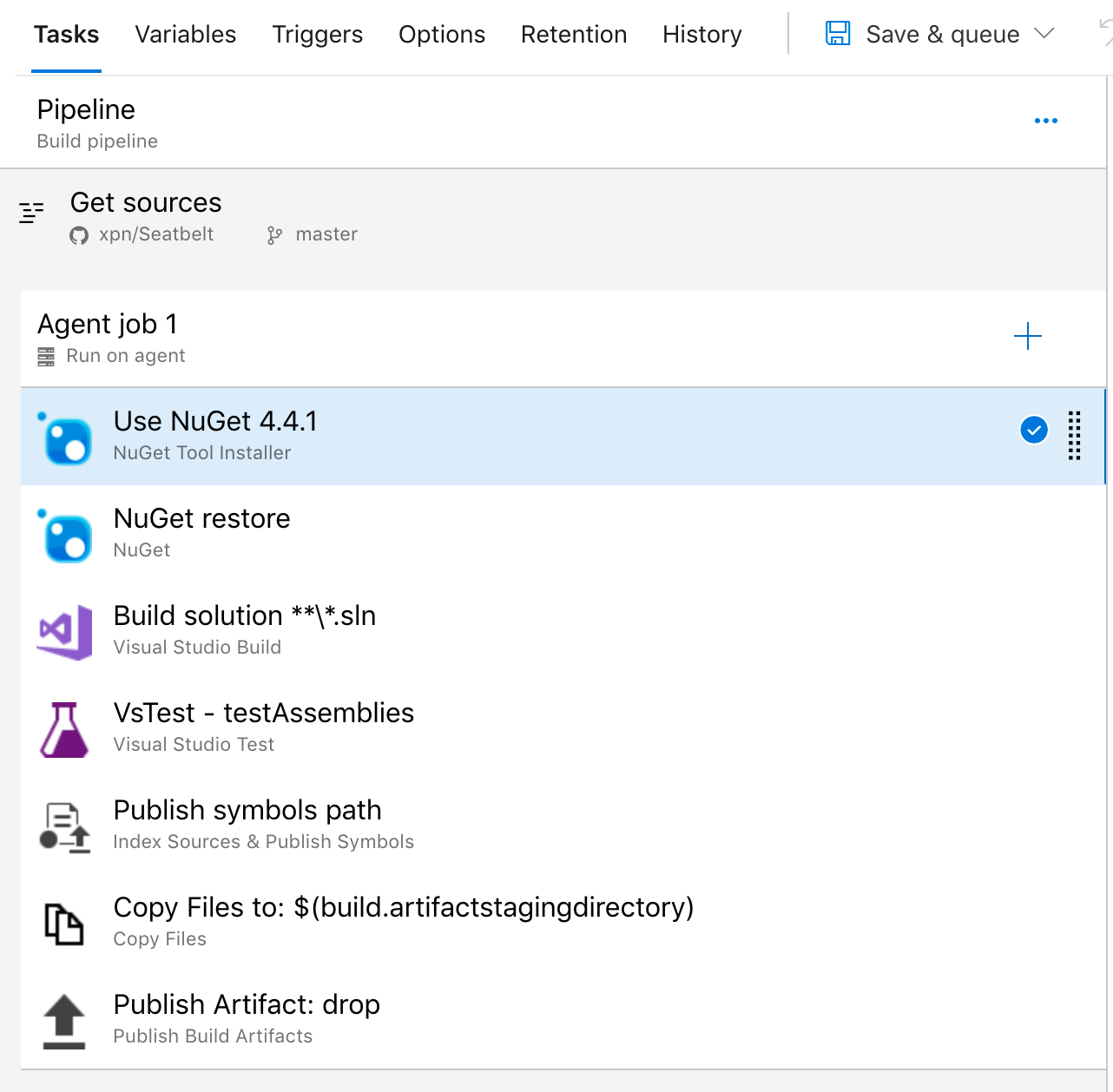Viewport: 1113px width, 1092px height.
Task: Click the Copy Files task icon
Action: click(x=64, y=924)
